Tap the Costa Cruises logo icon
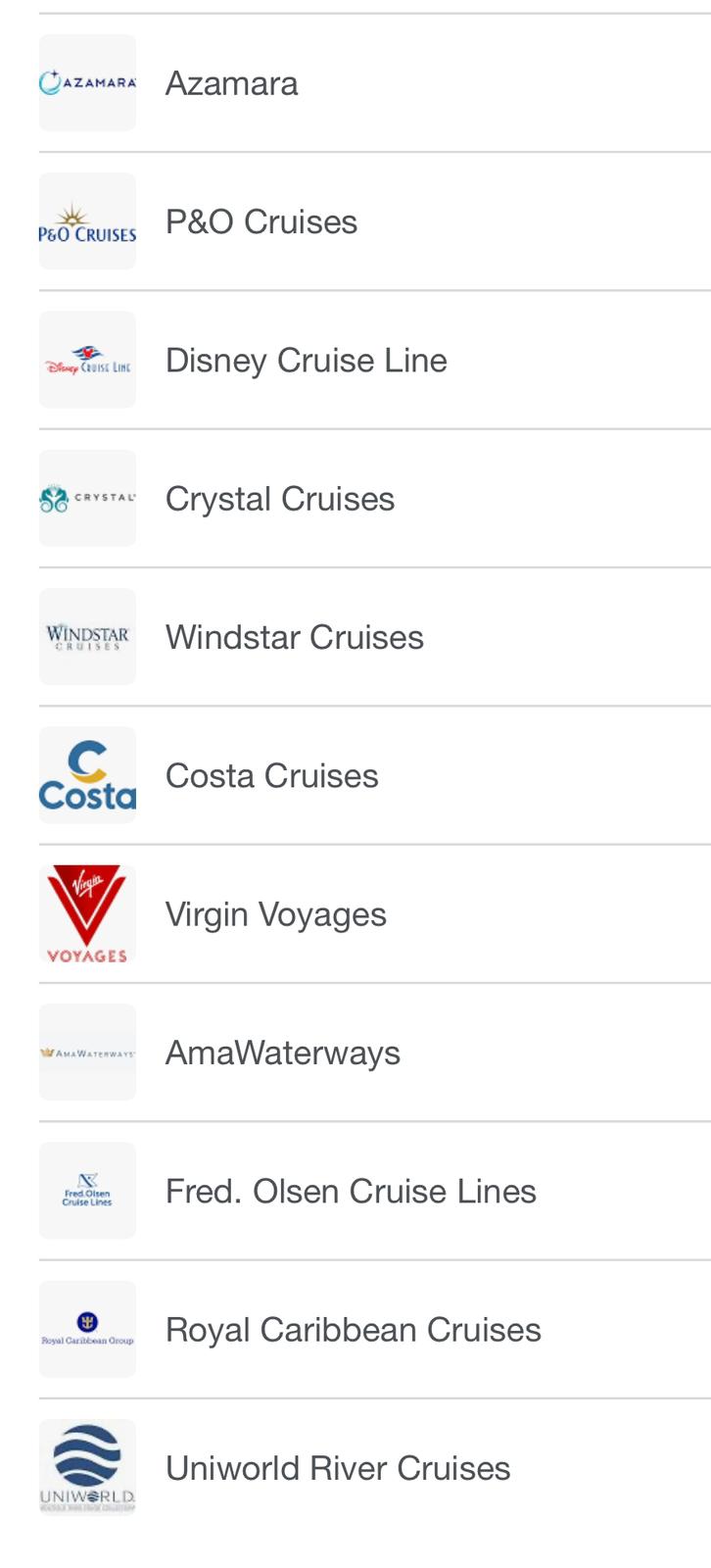This screenshot has height=1568, width=711. [87, 775]
